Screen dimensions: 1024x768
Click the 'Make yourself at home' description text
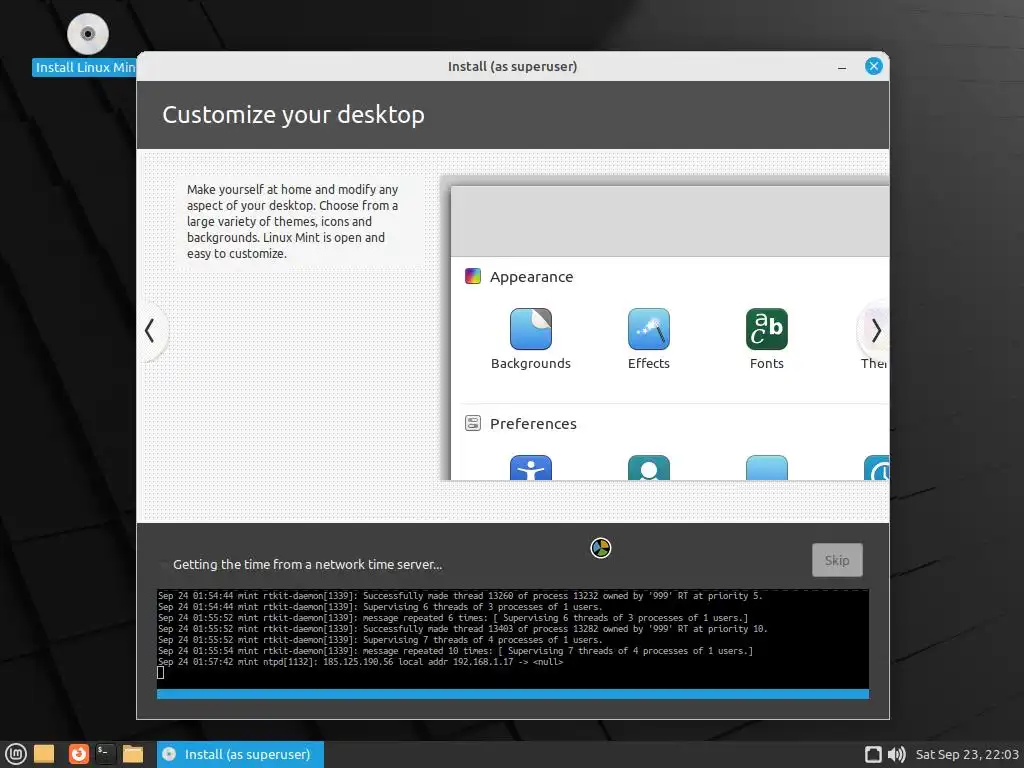click(293, 221)
